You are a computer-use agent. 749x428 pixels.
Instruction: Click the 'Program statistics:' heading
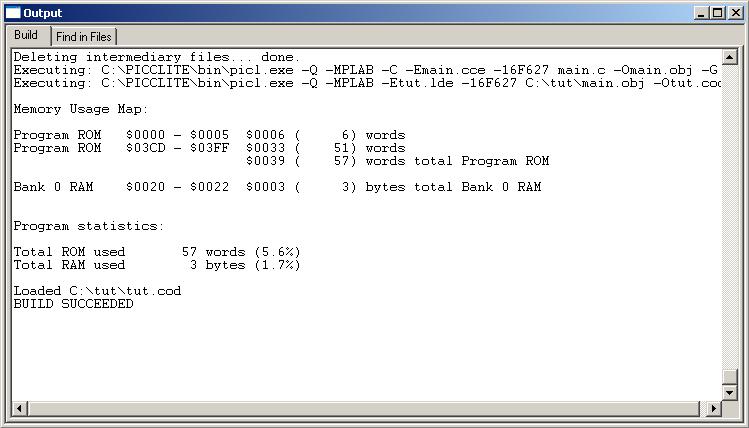pyautogui.click(x=89, y=226)
